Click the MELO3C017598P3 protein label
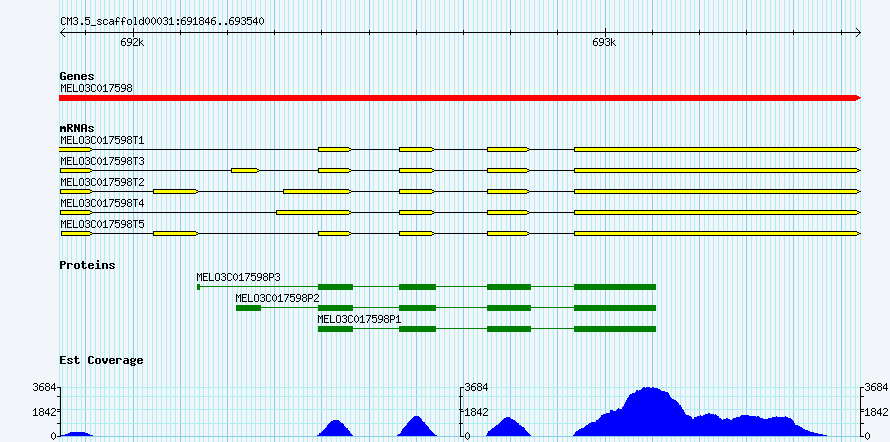Screen dimensions: 890x442 click(x=238, y=277)
